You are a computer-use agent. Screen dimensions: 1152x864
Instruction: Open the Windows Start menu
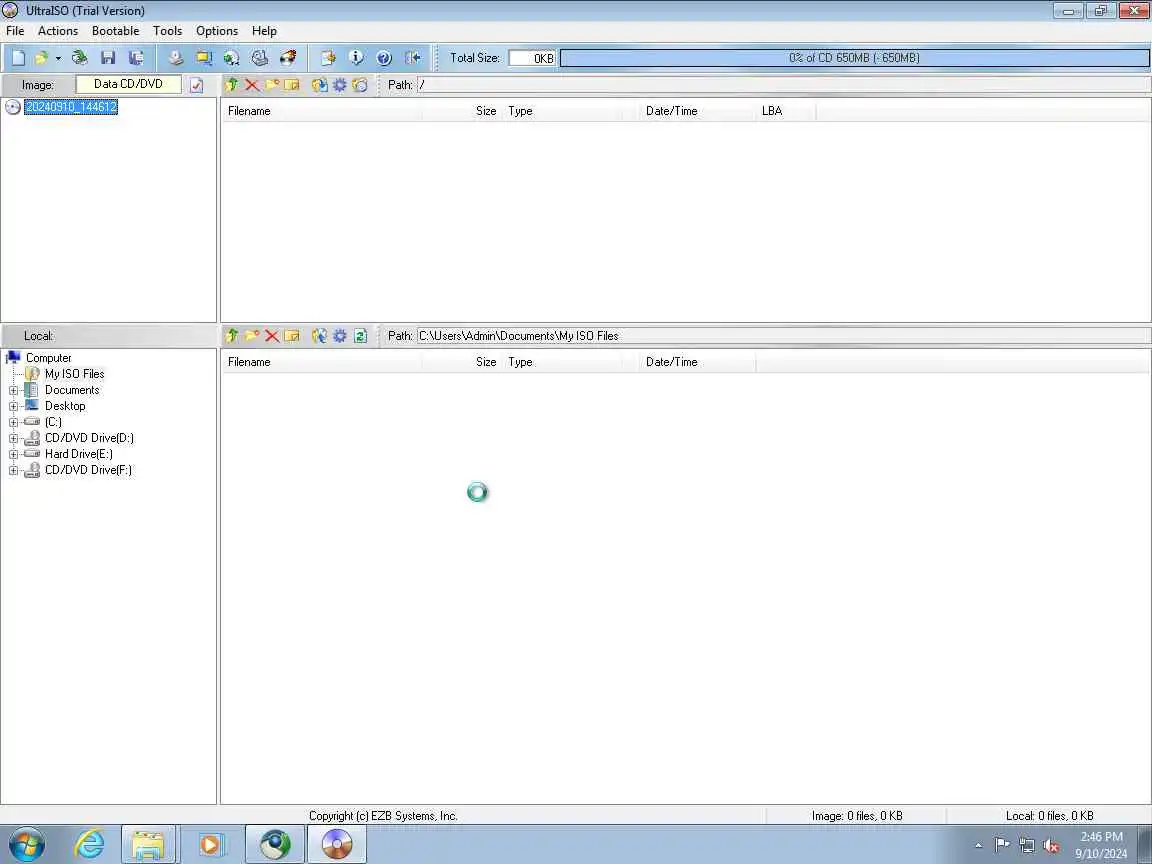click(27, 844)
